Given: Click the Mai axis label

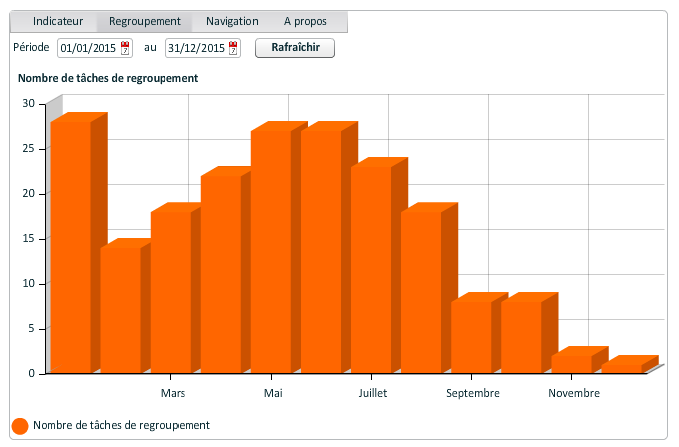Looking at the screenshot, I should (273, 393).
